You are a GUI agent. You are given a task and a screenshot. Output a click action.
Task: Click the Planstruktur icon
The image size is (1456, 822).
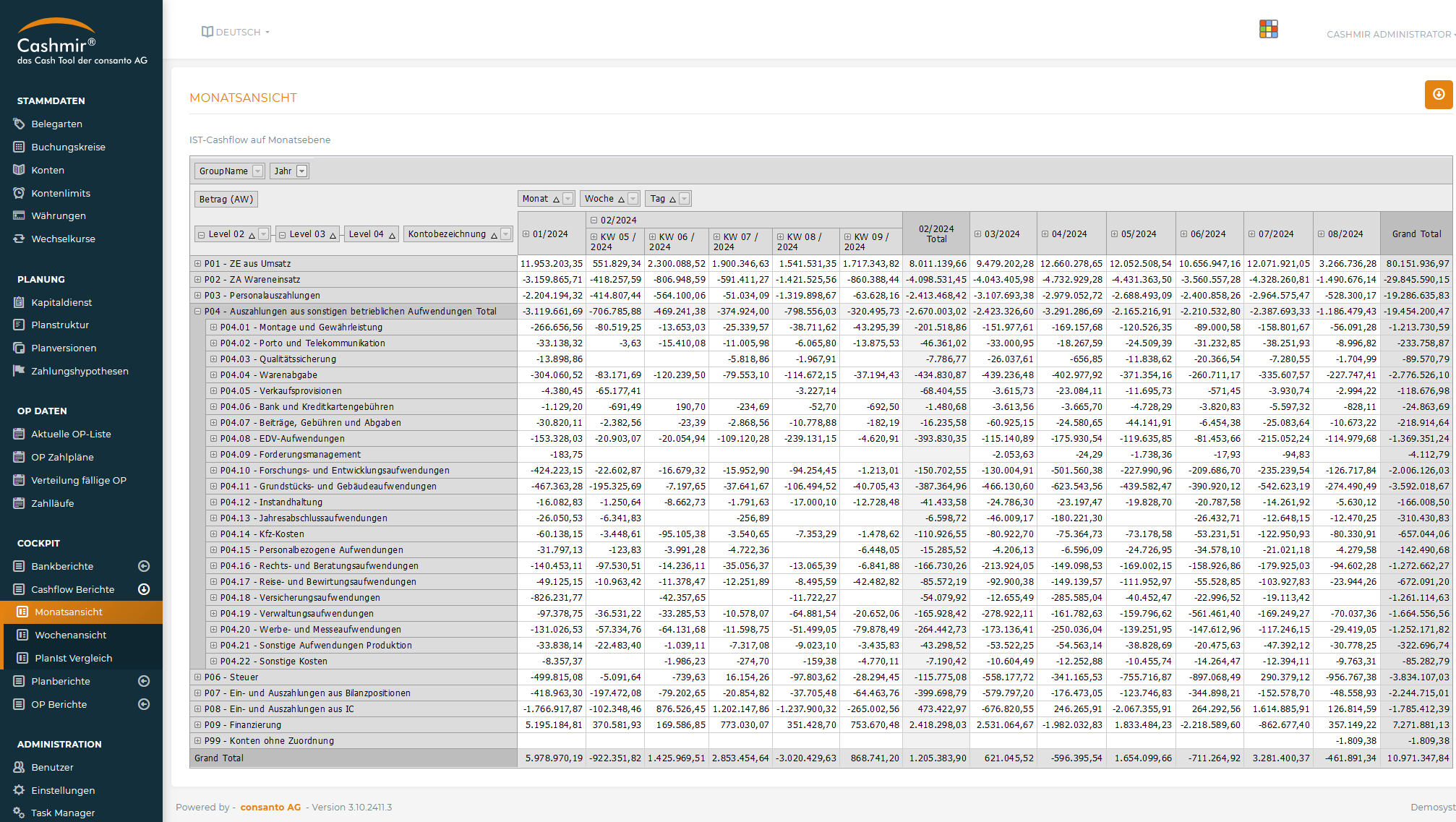click(x=19, y=325)
